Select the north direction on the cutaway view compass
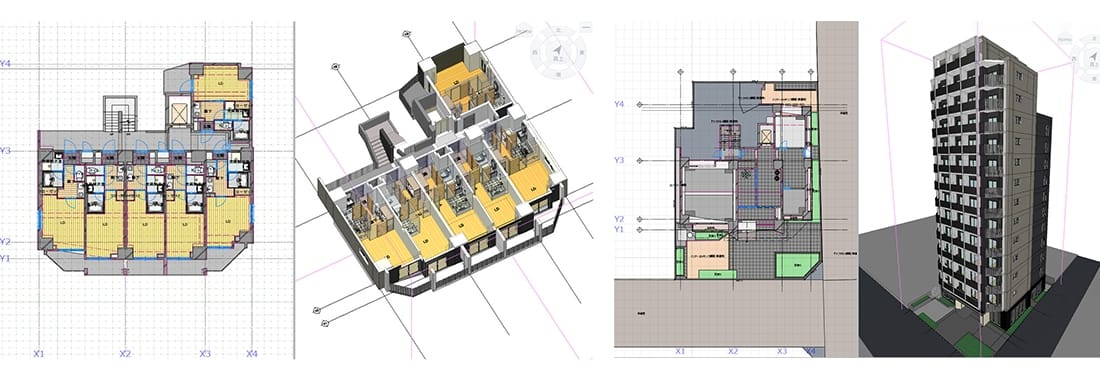 558,30
